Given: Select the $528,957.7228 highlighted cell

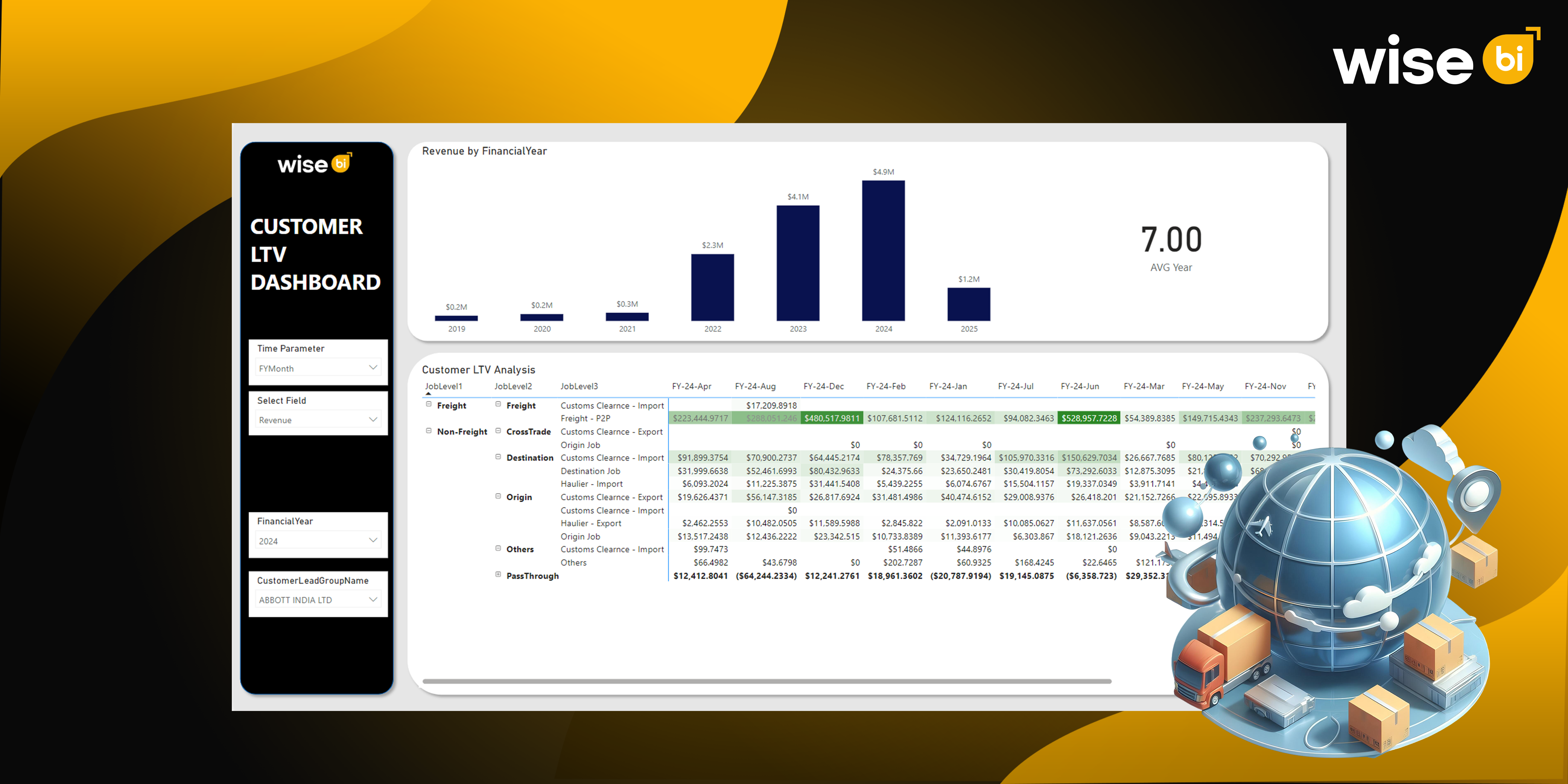Looking at the screenshot, I should [x=1088, y=418].
